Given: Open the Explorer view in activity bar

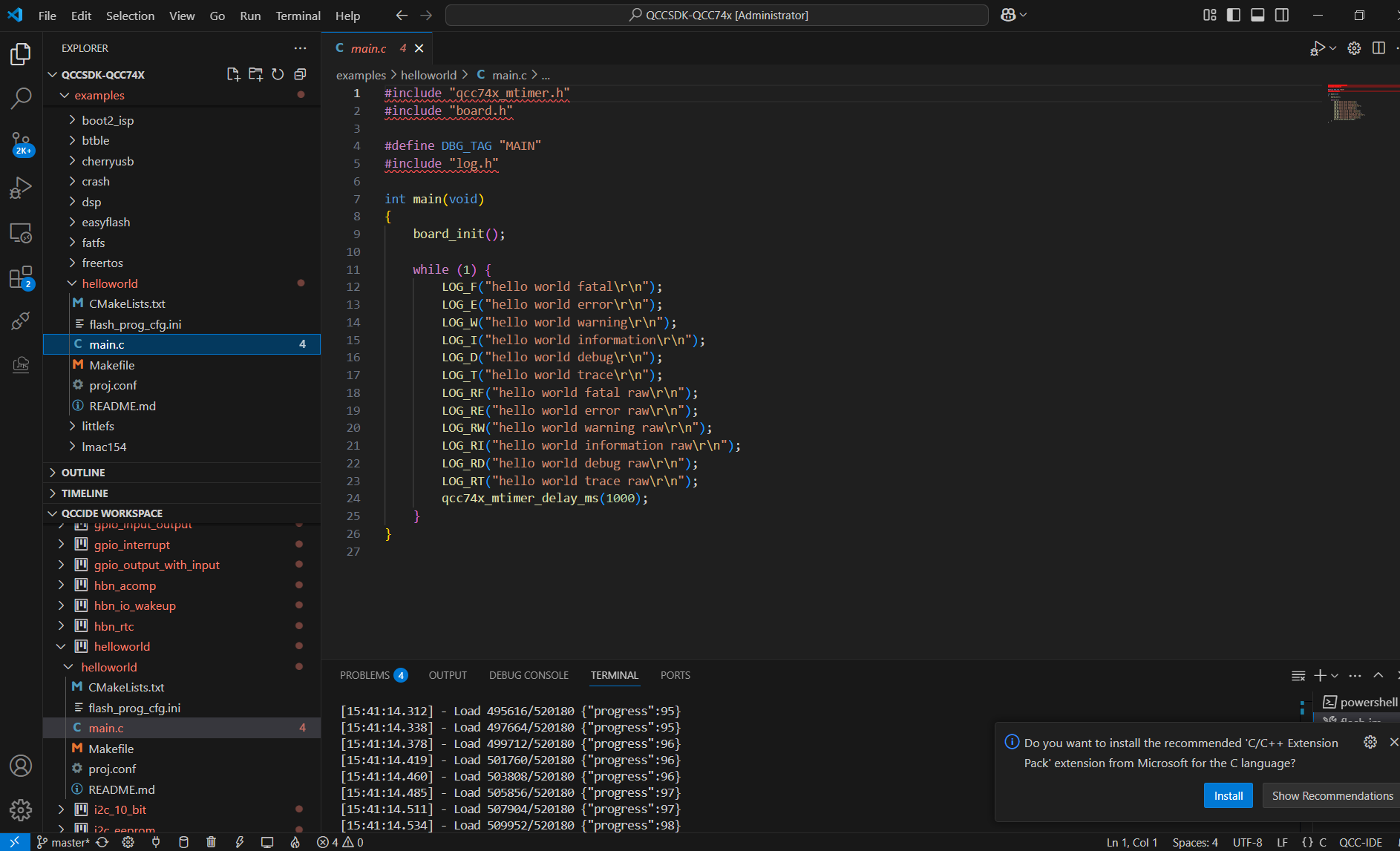Looking at the screenshot, I should [x=21, y=54].
